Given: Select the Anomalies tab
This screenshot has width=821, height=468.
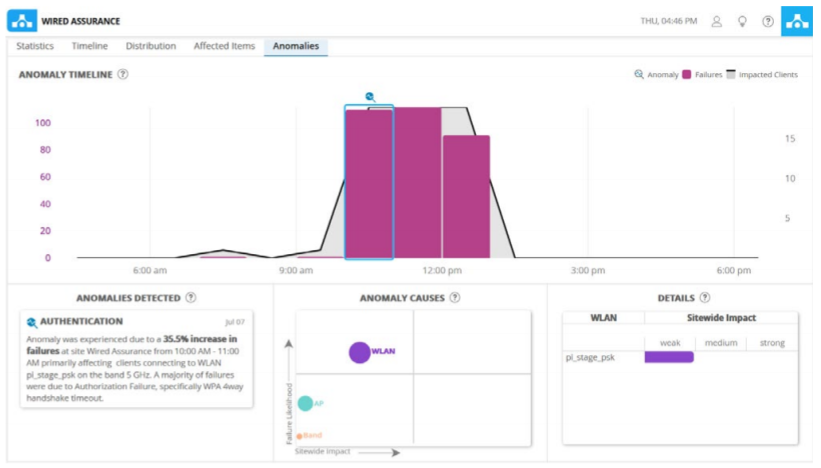Looking at the screenshot, I should 296,46.
